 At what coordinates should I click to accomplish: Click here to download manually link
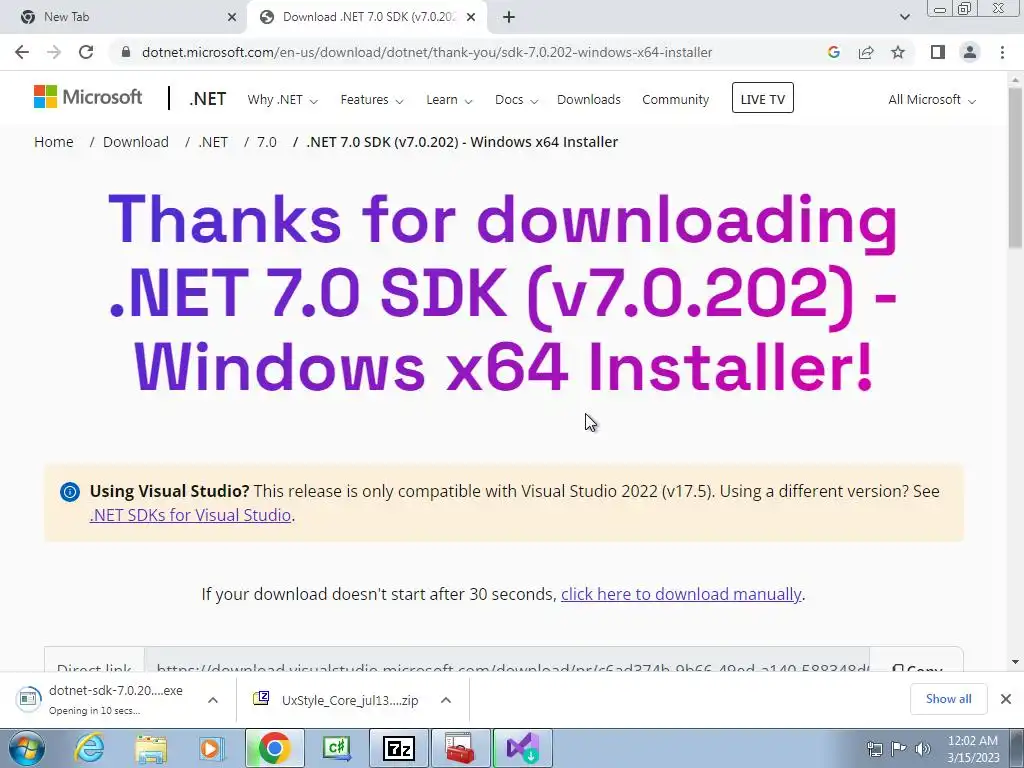click(x=681, y=594)
